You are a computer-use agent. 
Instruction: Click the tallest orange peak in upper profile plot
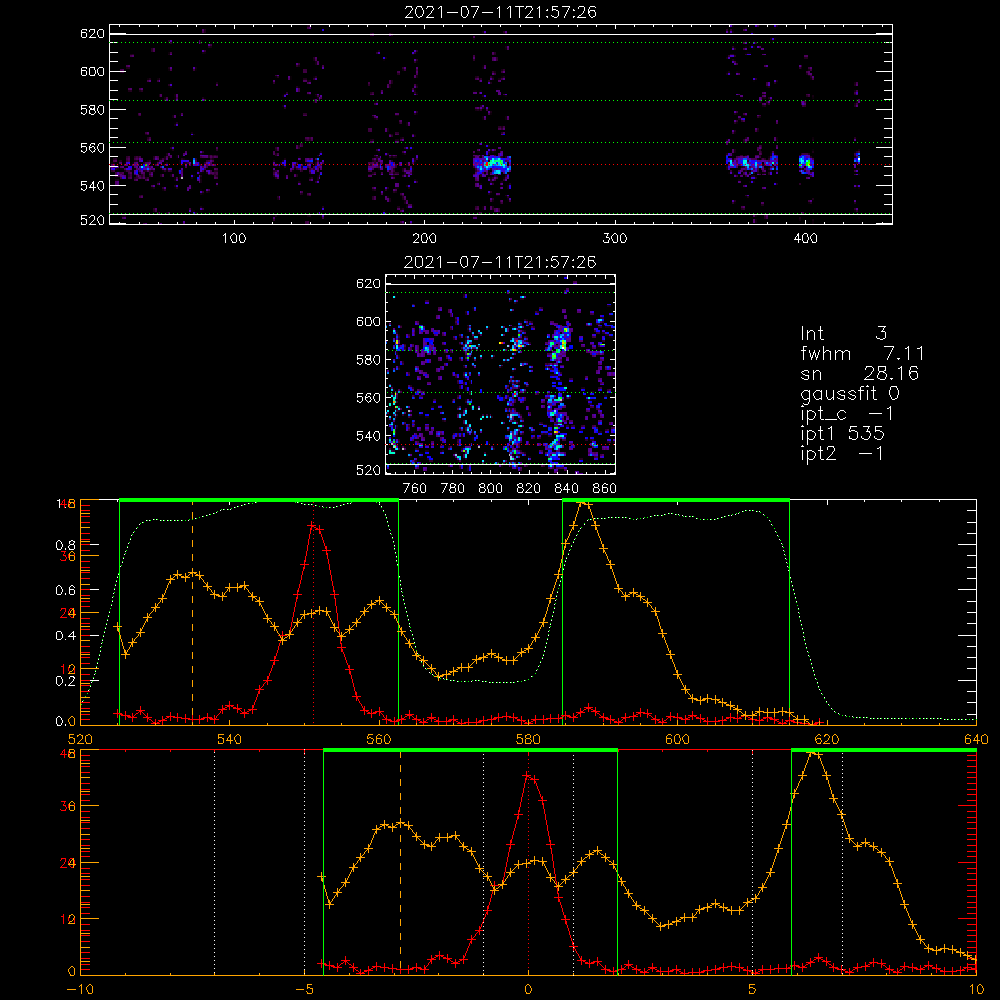click(x=584, y=504)
